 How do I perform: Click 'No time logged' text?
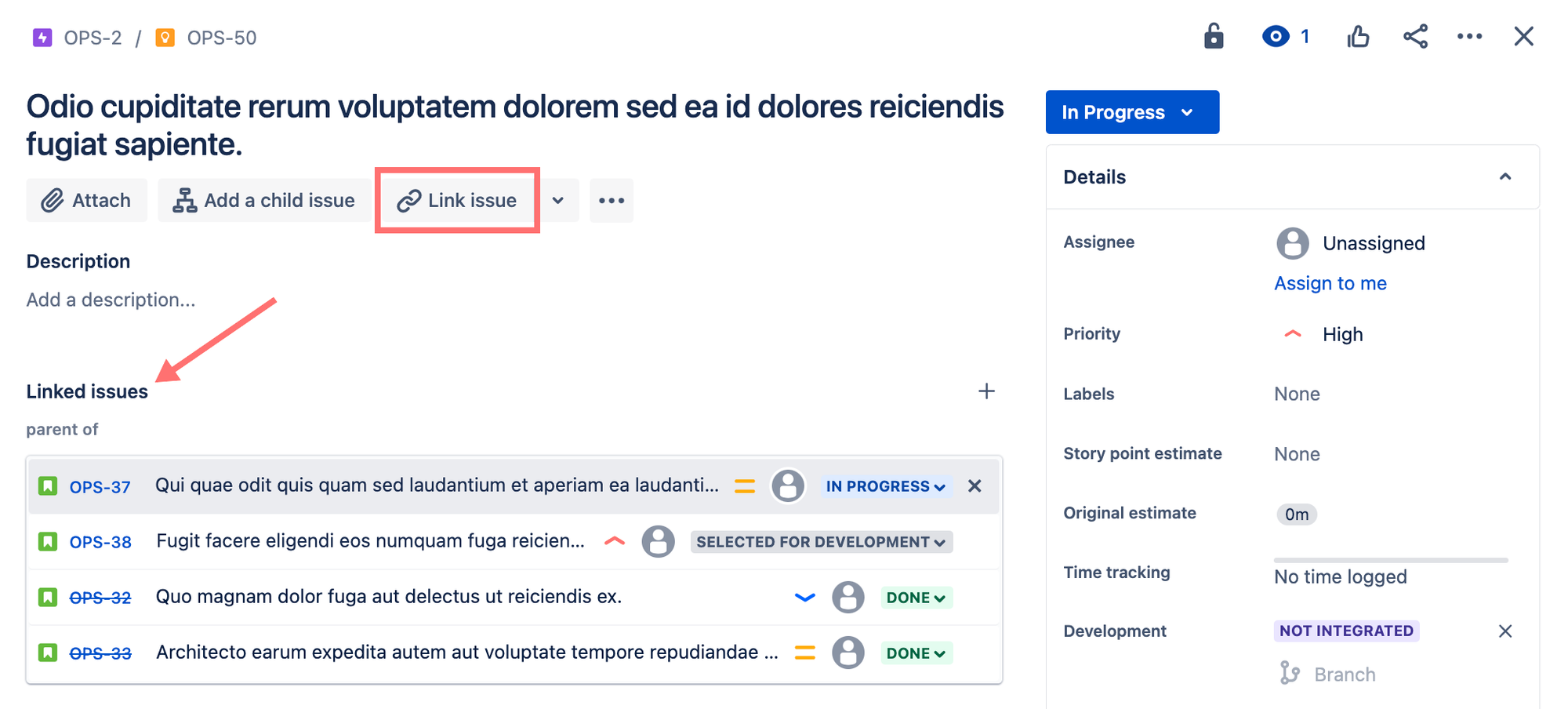[x=1341, y=577]
